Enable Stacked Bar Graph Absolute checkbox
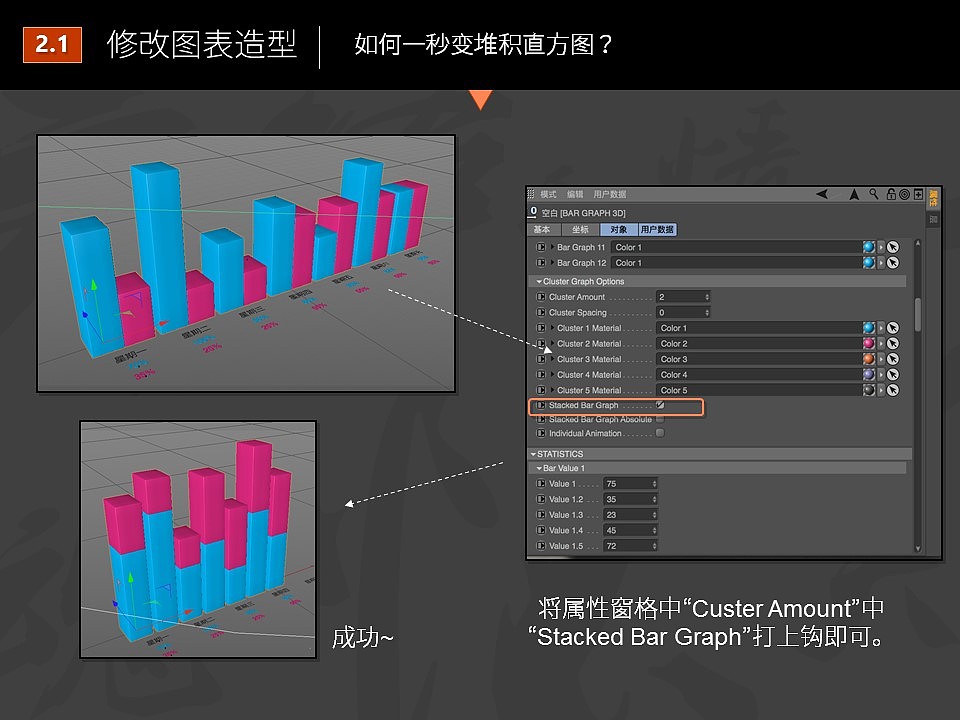The width and height of the screenshot is (960, 720). pos(660,419)
